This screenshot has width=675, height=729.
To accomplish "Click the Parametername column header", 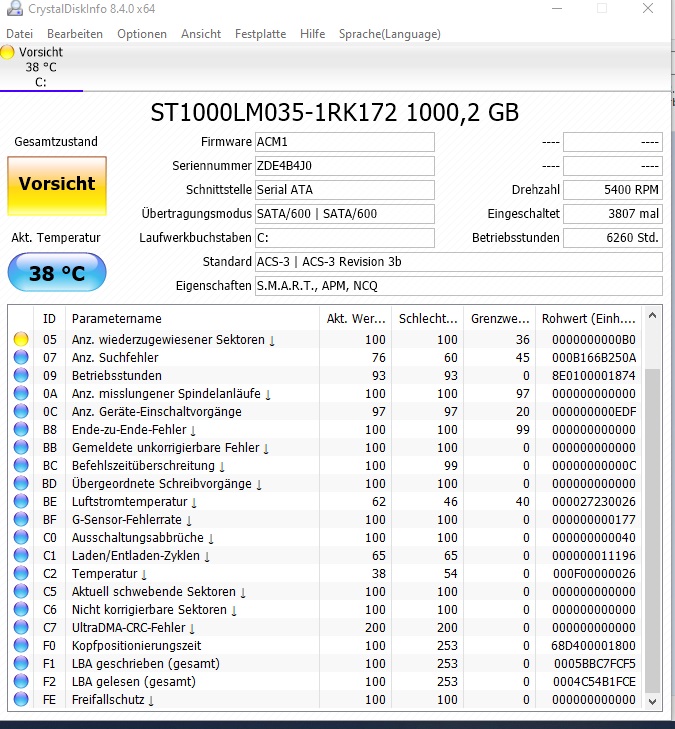I will 192,318.
